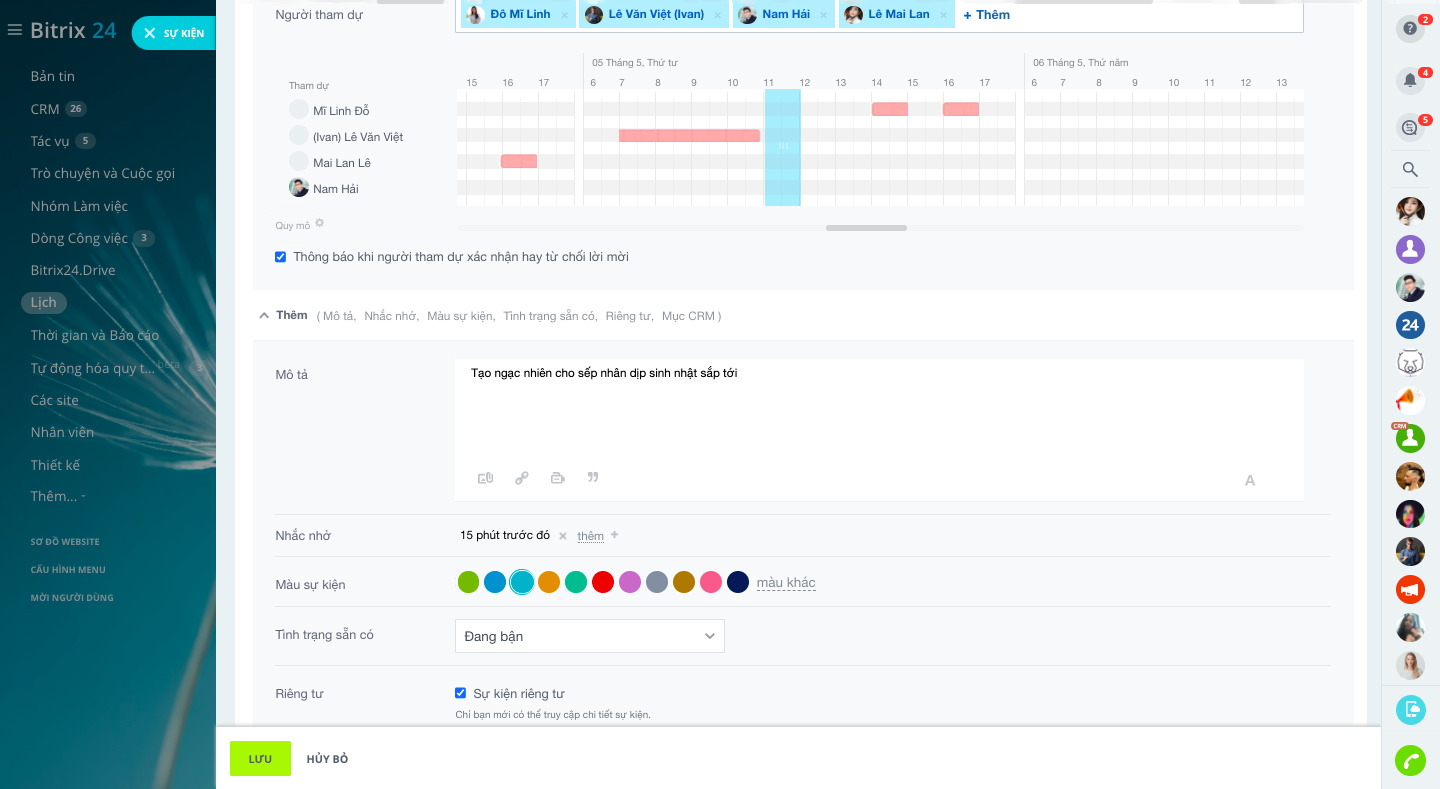Open the notifications bell icon

pos(1410,81)
